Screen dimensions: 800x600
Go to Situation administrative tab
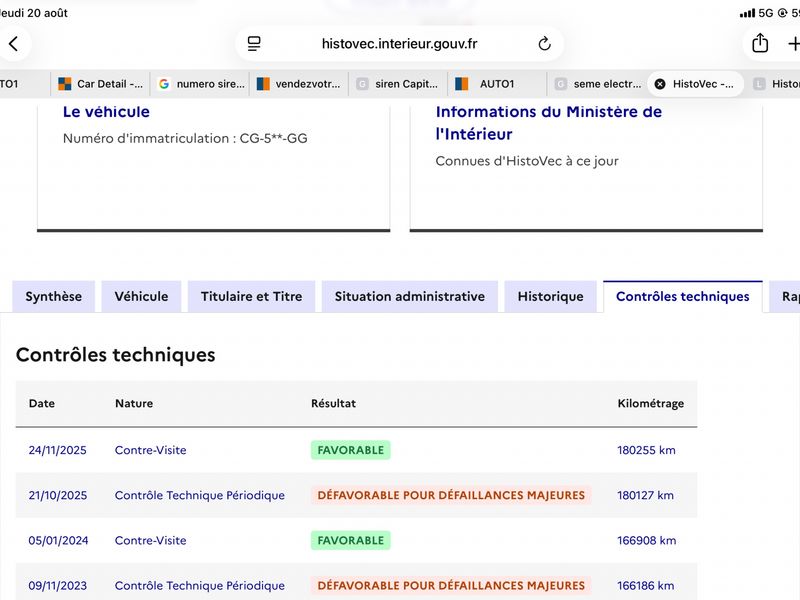[x=410, y=296]
